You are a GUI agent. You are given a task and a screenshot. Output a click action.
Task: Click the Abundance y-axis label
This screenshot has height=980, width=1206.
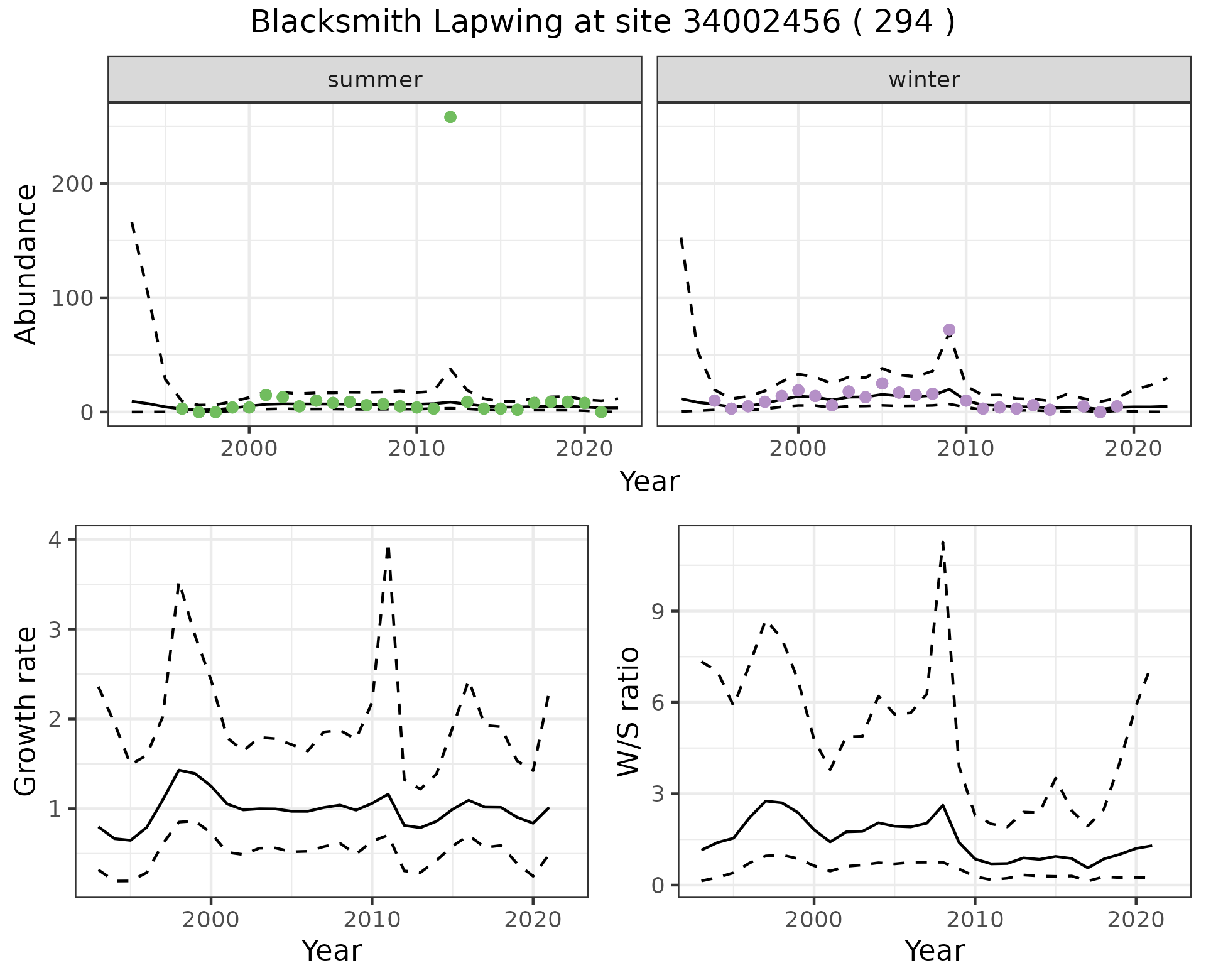[26, 264]
